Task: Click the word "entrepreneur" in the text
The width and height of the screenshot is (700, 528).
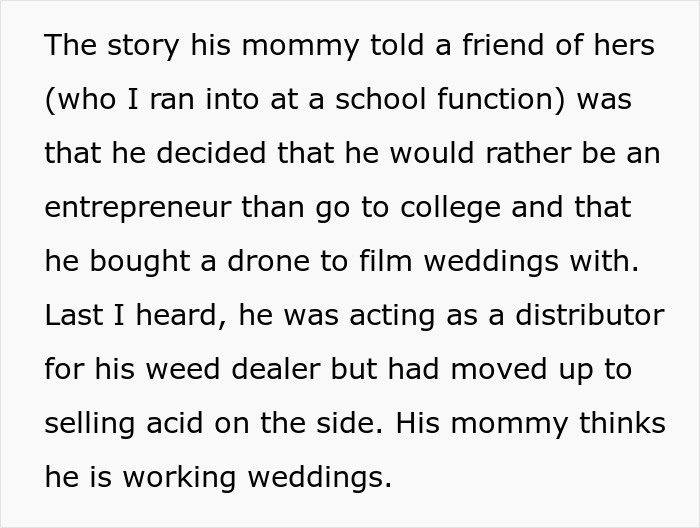Action: pyautogui.click(x=138, y=208)
